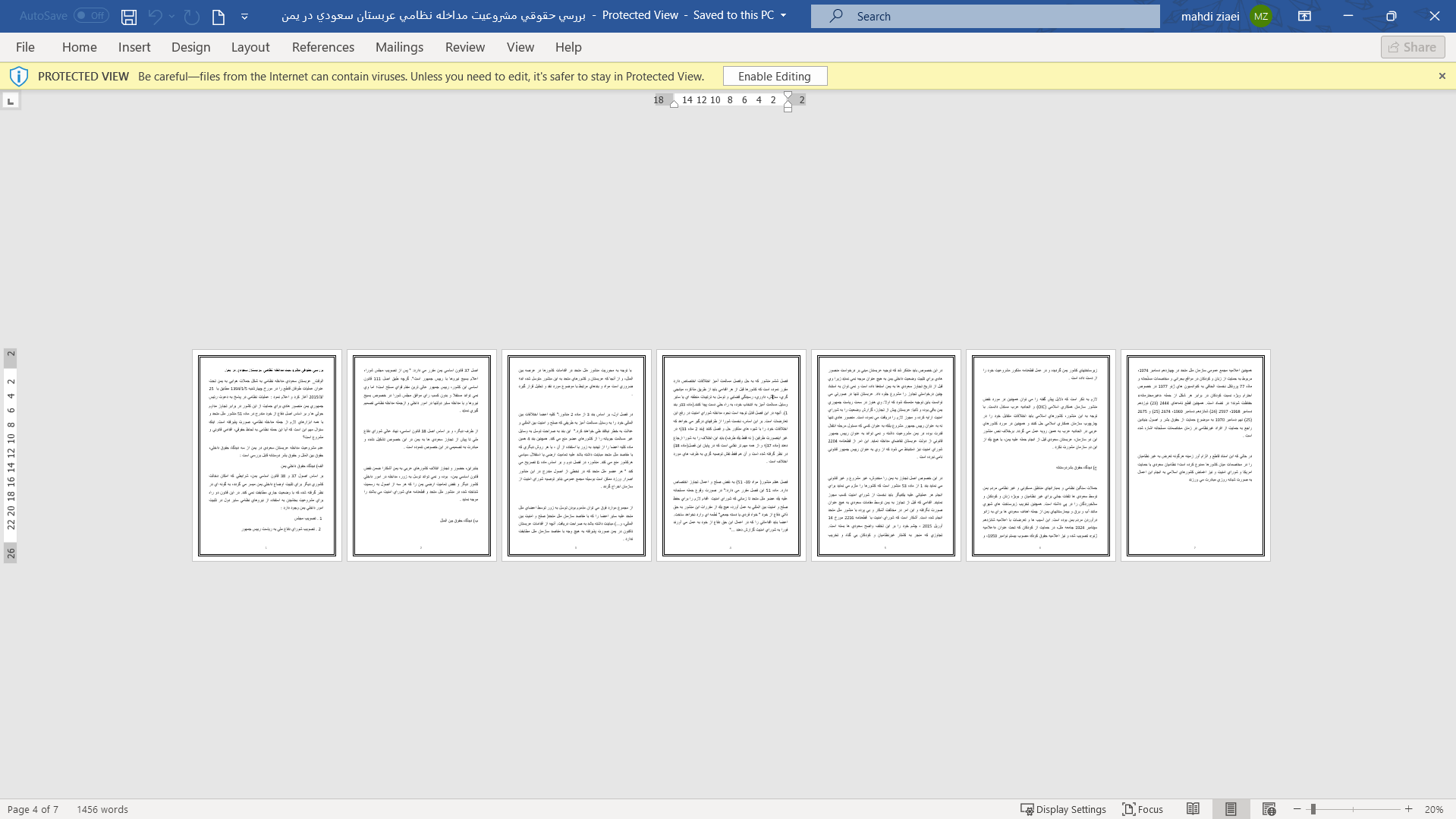1456x819 pixels.
Task: Open the Design tab
Action: [x=190, y=47]
